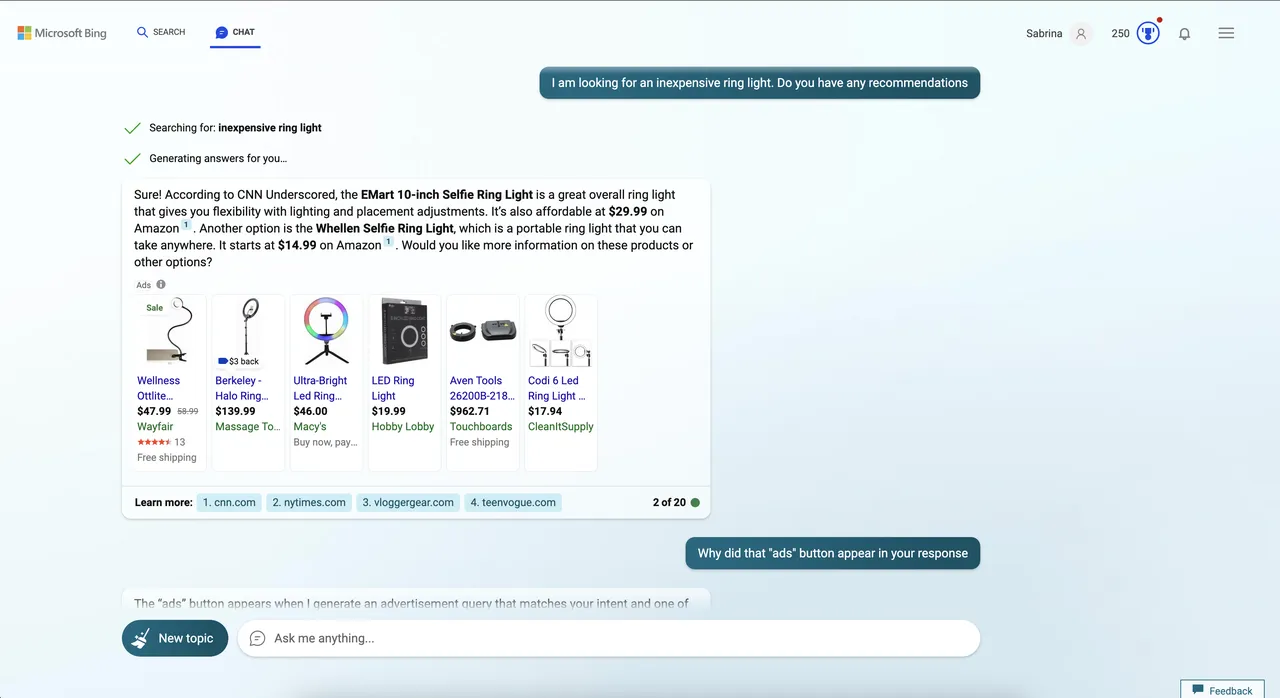The image size is (1280, 698).
Task: Click the Codi 6 Led Ring Light title
Action: (x=557, y=388)
